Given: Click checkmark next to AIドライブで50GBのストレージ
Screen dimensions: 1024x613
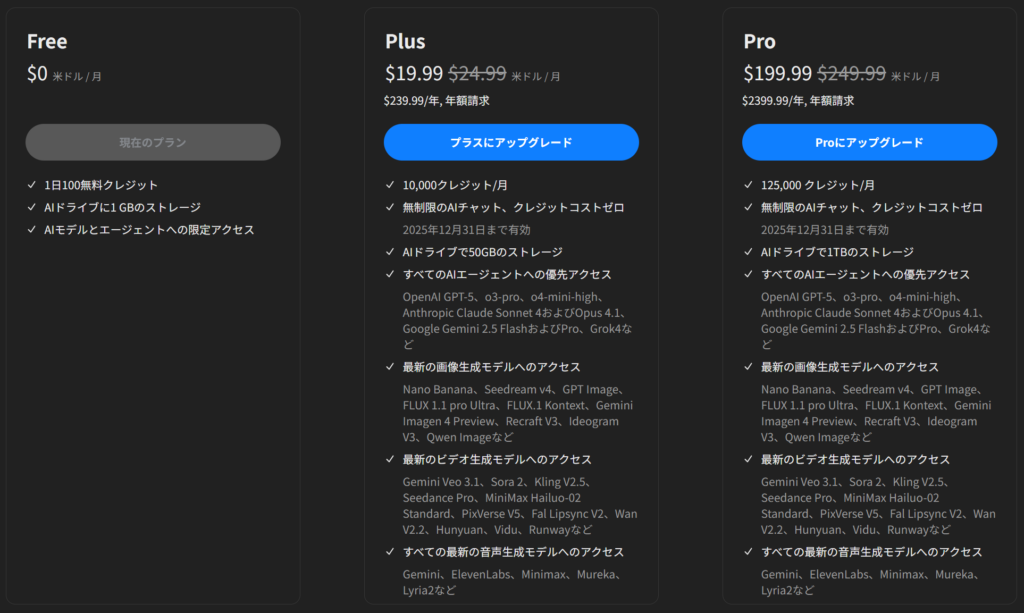Looking at the screenshot, I should pos(391,252).
